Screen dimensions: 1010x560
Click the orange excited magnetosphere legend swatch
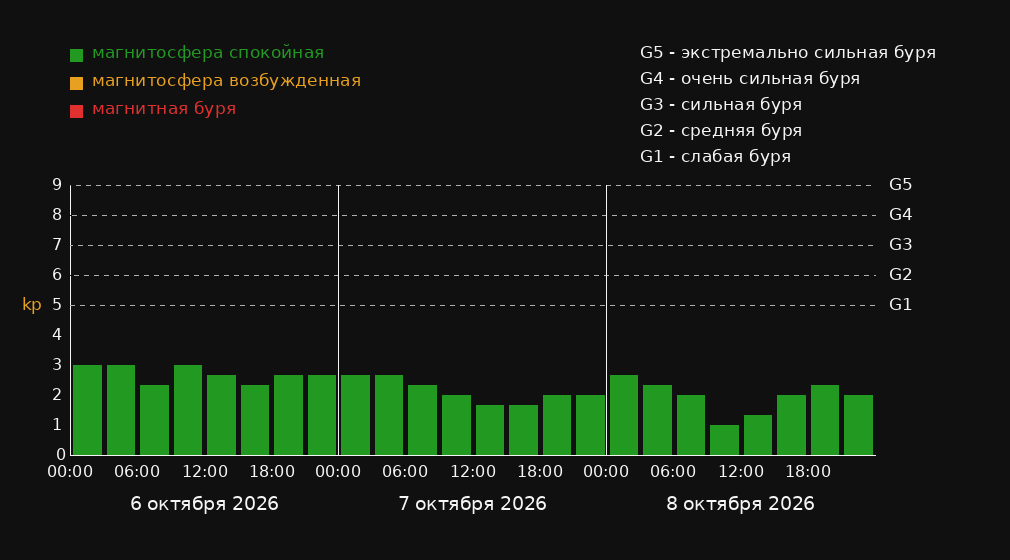76,83
